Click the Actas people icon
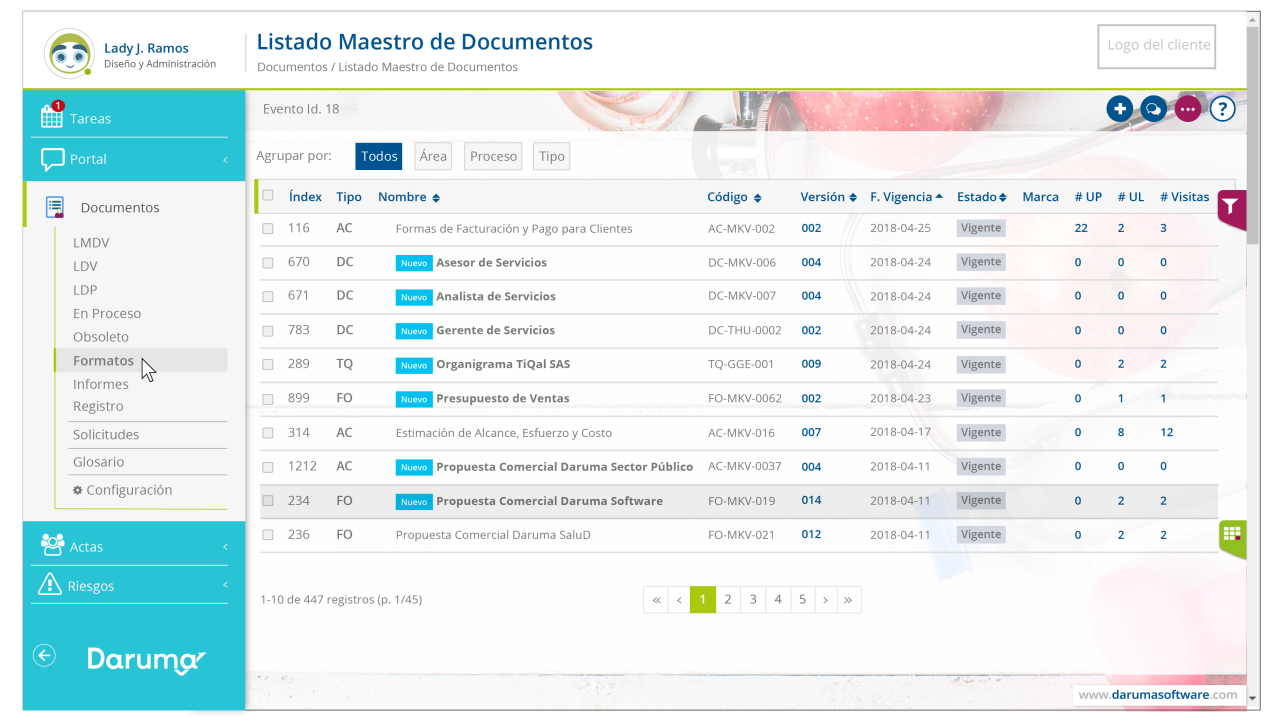 (x=52, y=545)
